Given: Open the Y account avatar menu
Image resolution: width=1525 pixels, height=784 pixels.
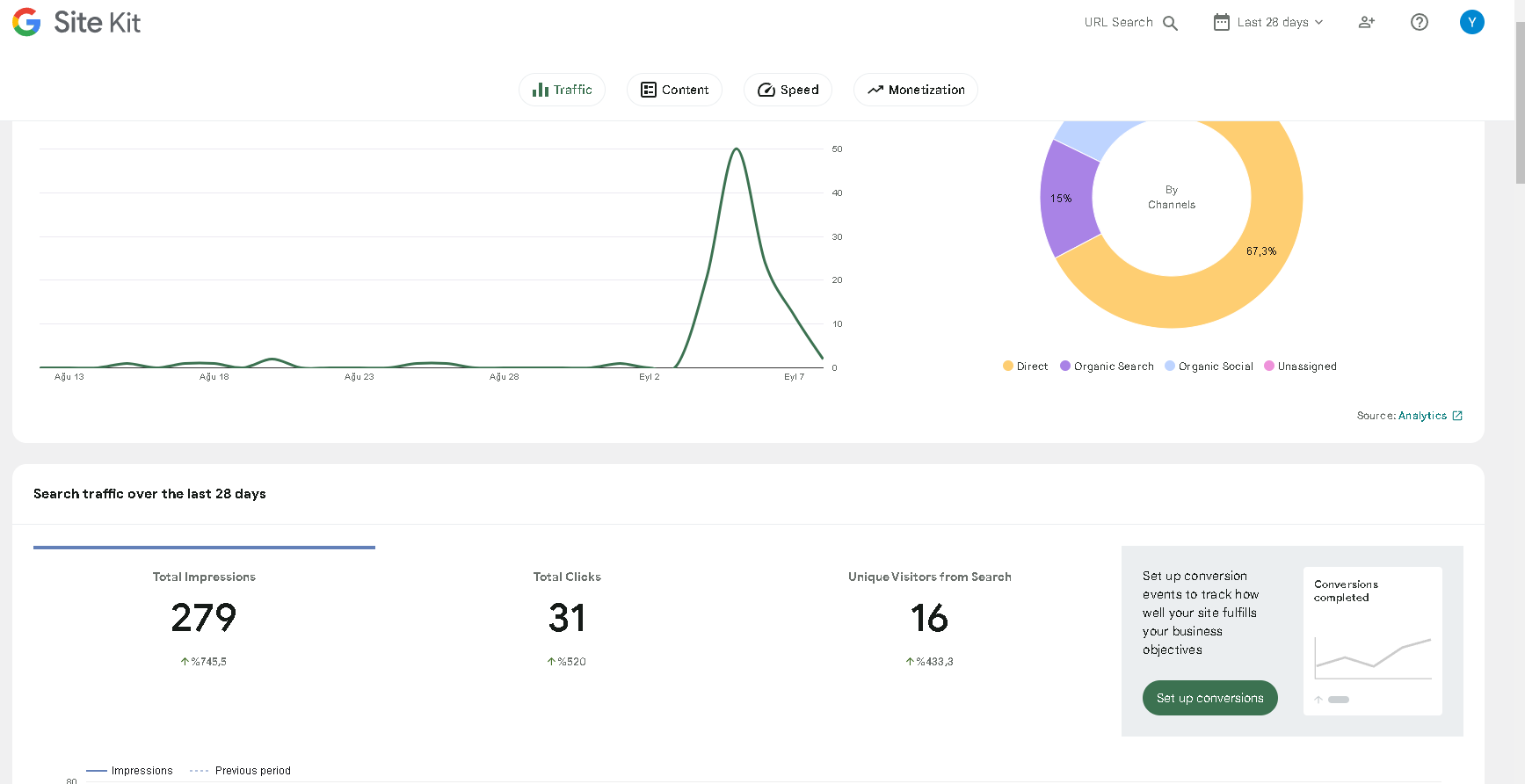Looking at the screenshot, I should click(x=1472, y=22).
